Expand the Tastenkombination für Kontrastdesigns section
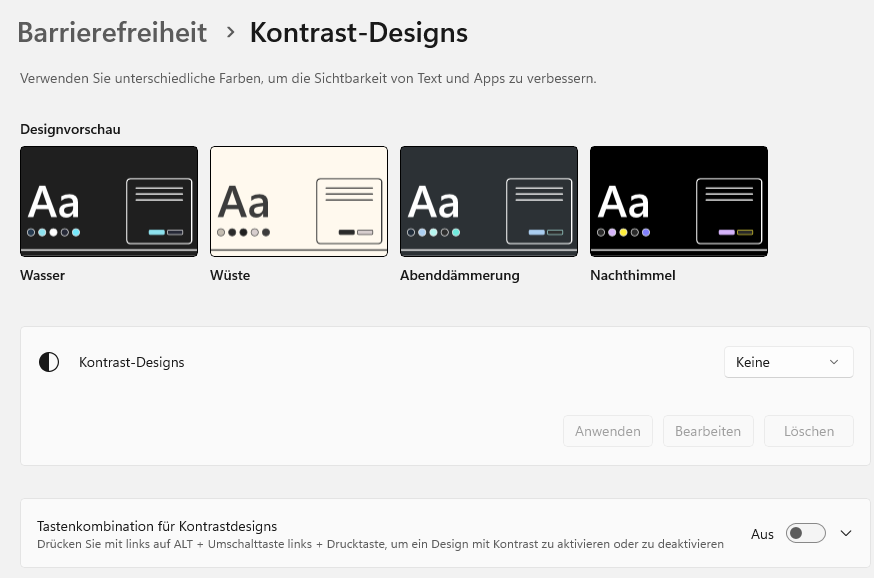 846,533
